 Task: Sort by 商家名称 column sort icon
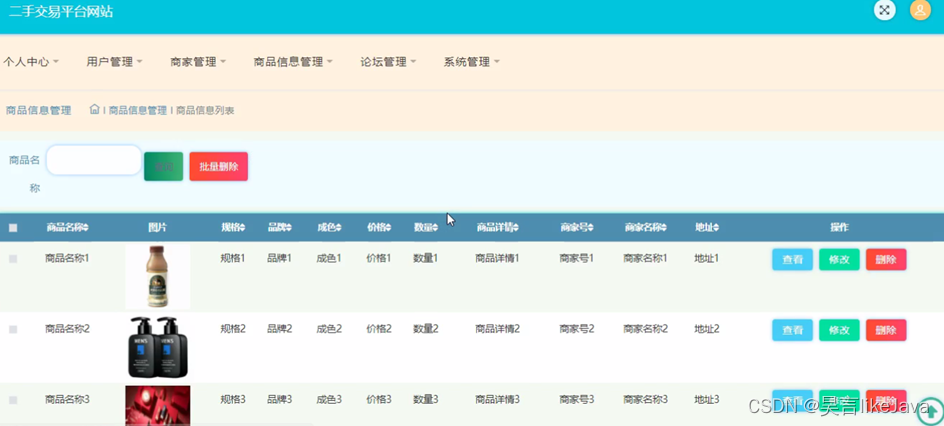pos(664,227)
